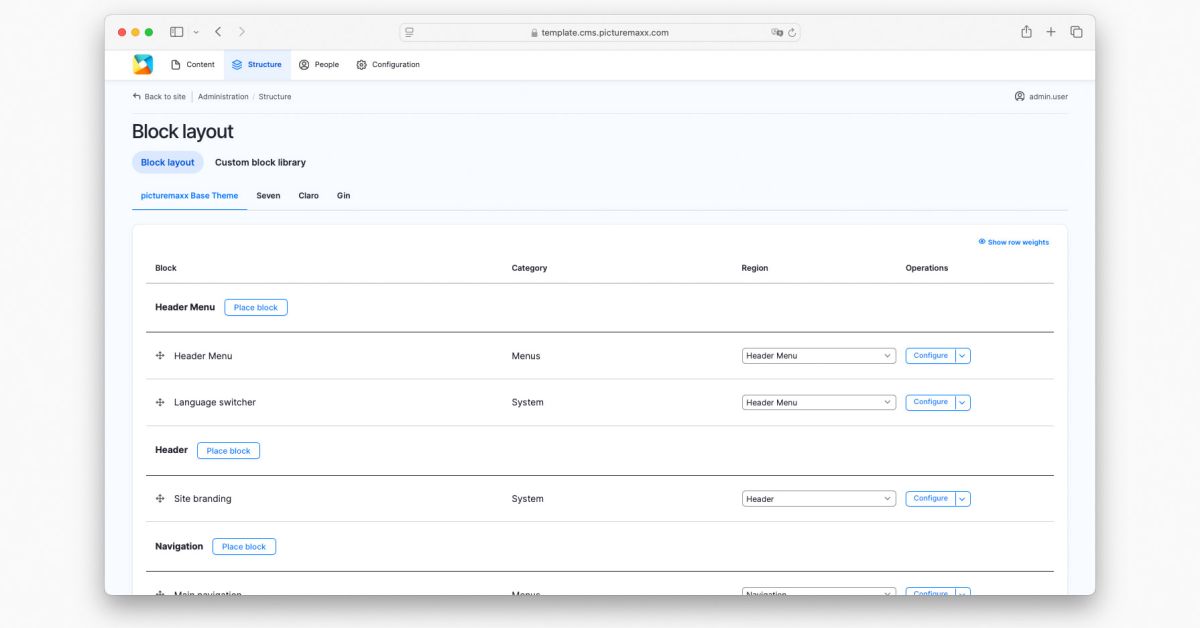Screen dimensions: 1200x628
Task: Expand operations arrow next to Language switcher Configure
Action: pos(963,403)
